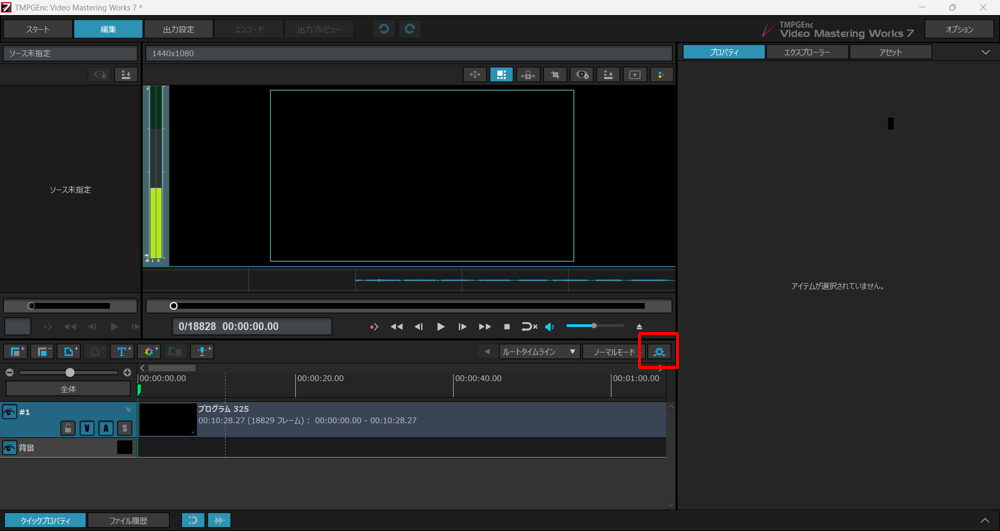Click the redo arrow icon
The height and width of the screenshot is (531, 1000).
click(409, 29)
